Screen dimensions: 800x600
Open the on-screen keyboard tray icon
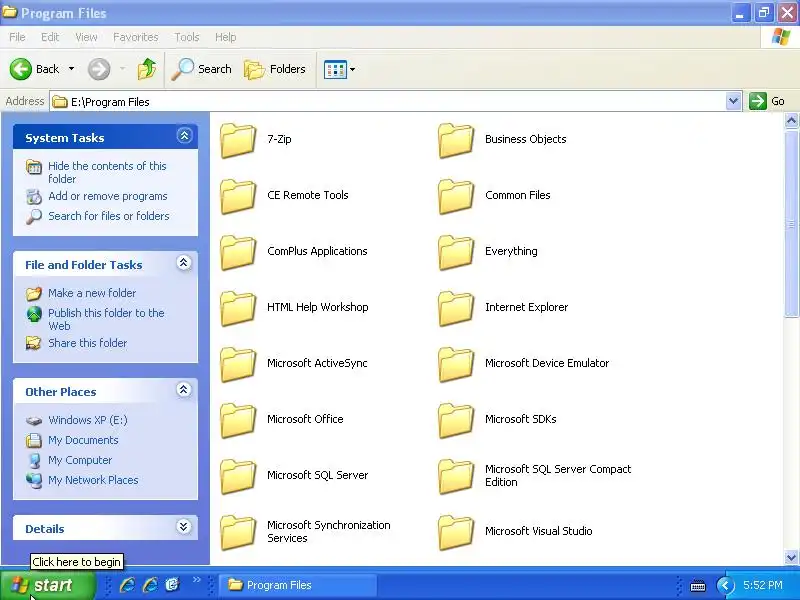pos(698,586)
